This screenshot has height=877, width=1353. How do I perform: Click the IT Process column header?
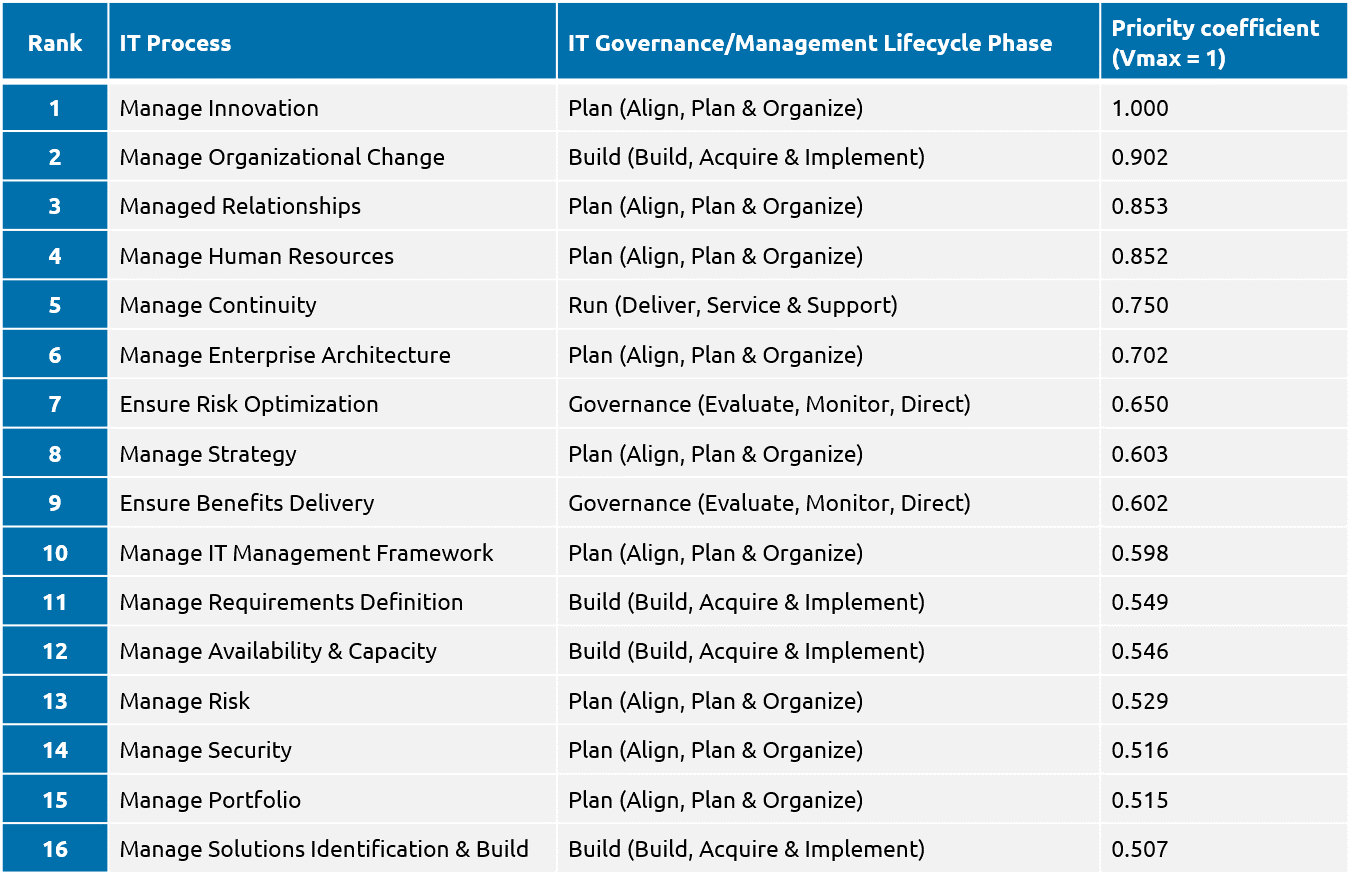[x=175, y=43]
